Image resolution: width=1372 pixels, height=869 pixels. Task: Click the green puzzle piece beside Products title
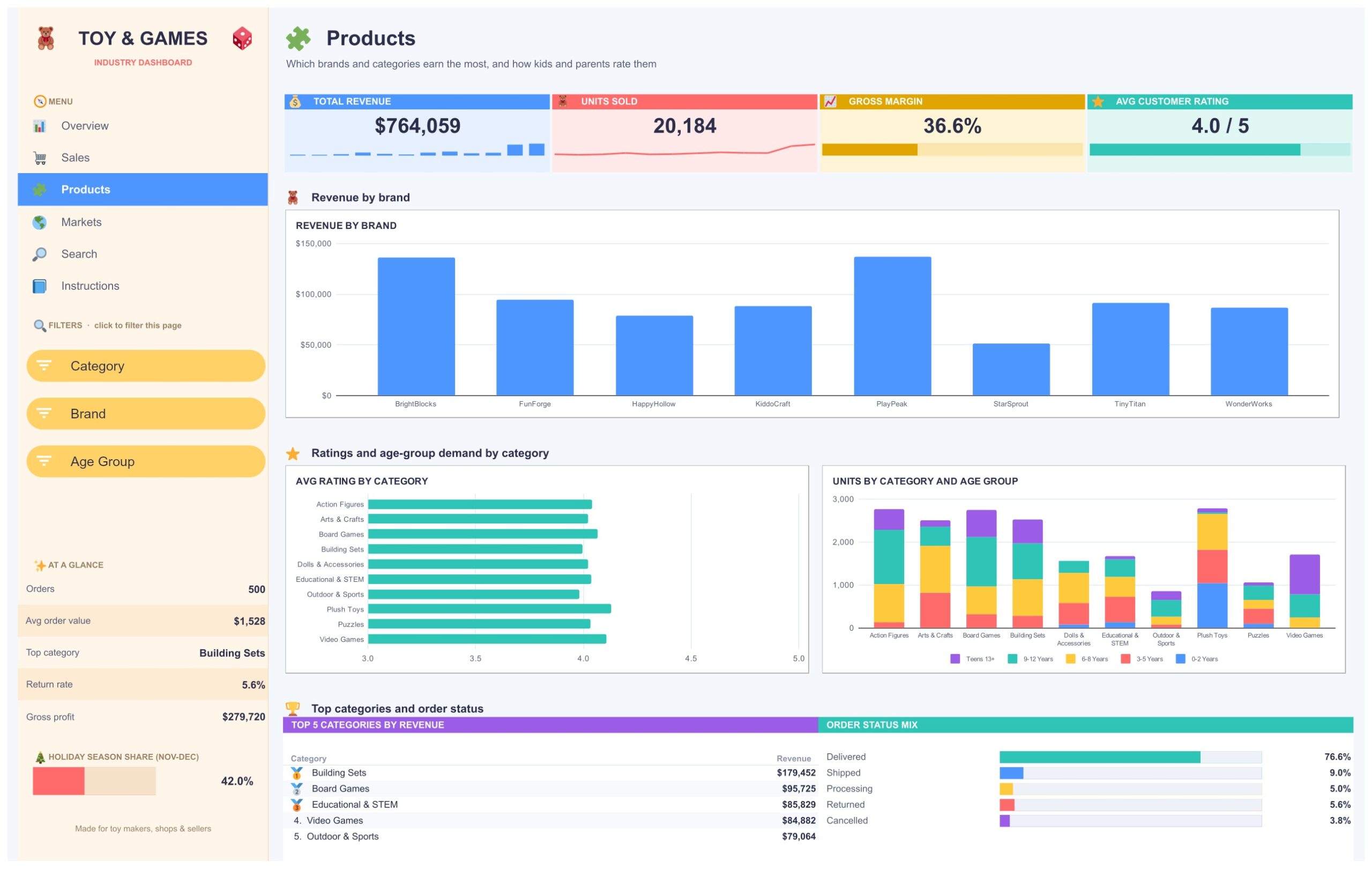tap(299, 39)
